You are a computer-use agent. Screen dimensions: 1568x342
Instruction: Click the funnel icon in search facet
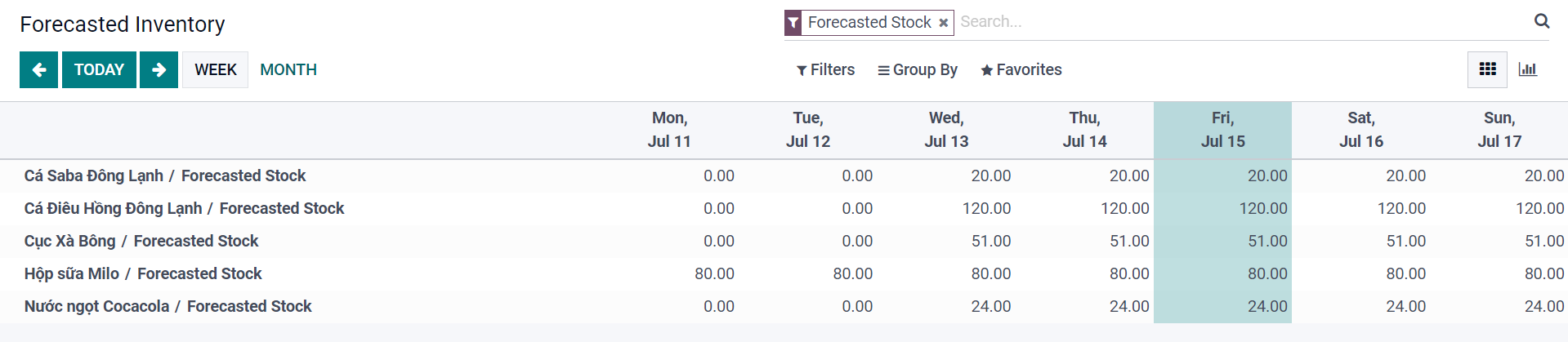pyautogui.click(x=793, y=23)
